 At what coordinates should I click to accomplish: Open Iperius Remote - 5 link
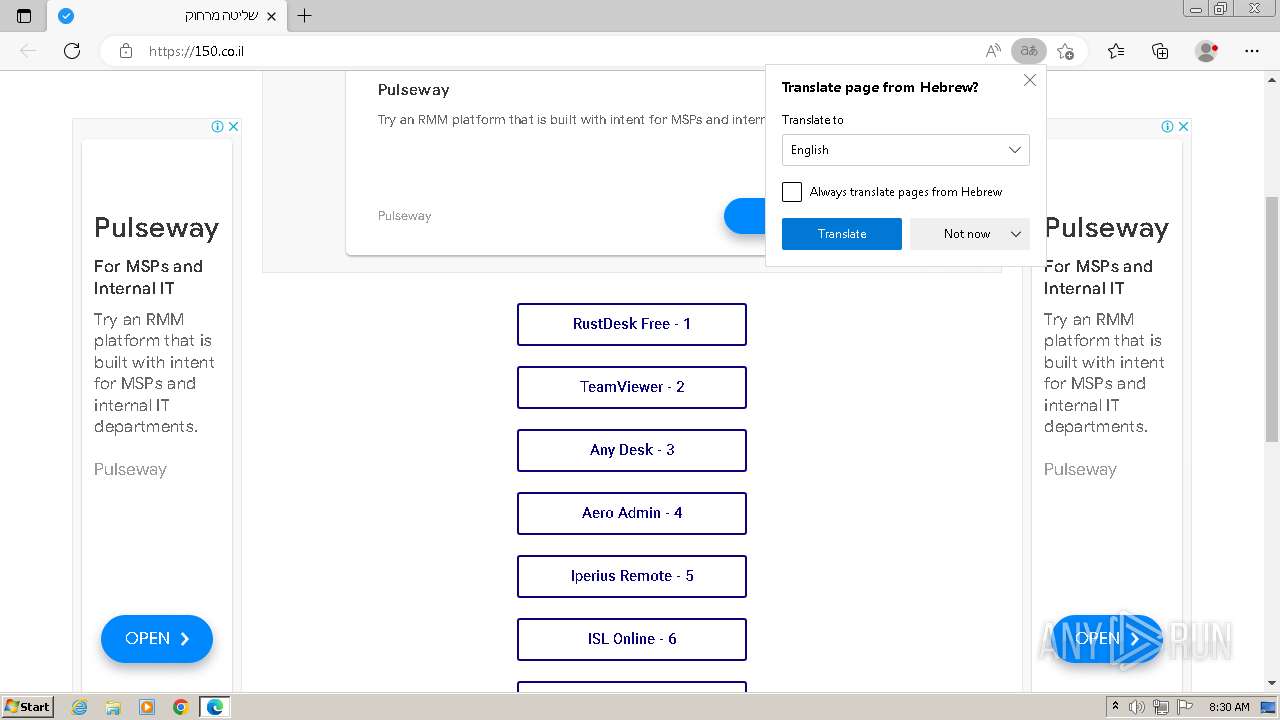tap(632, 576)
